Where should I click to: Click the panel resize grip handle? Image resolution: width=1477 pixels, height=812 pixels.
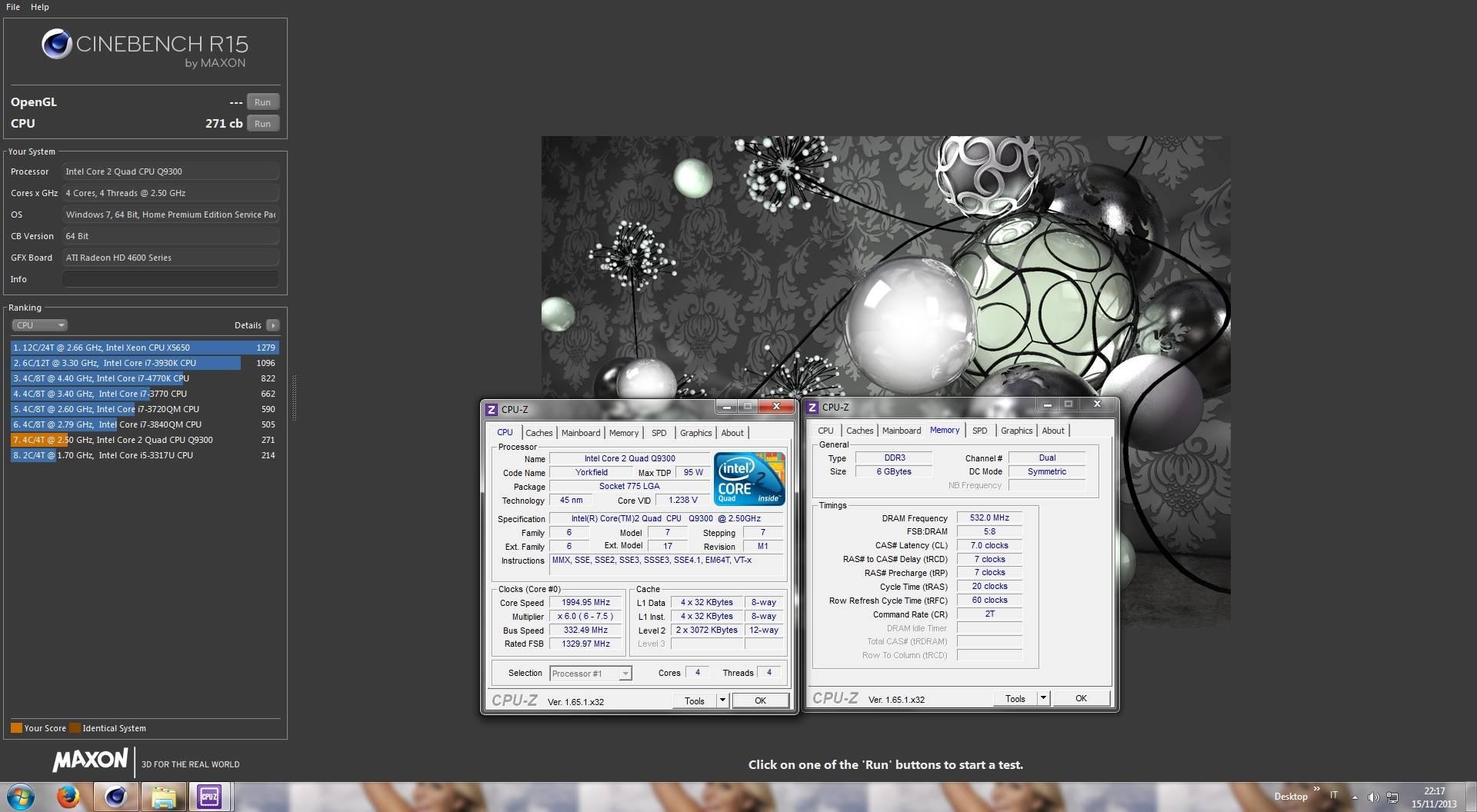pyautogui.click(x=294, y=398)
